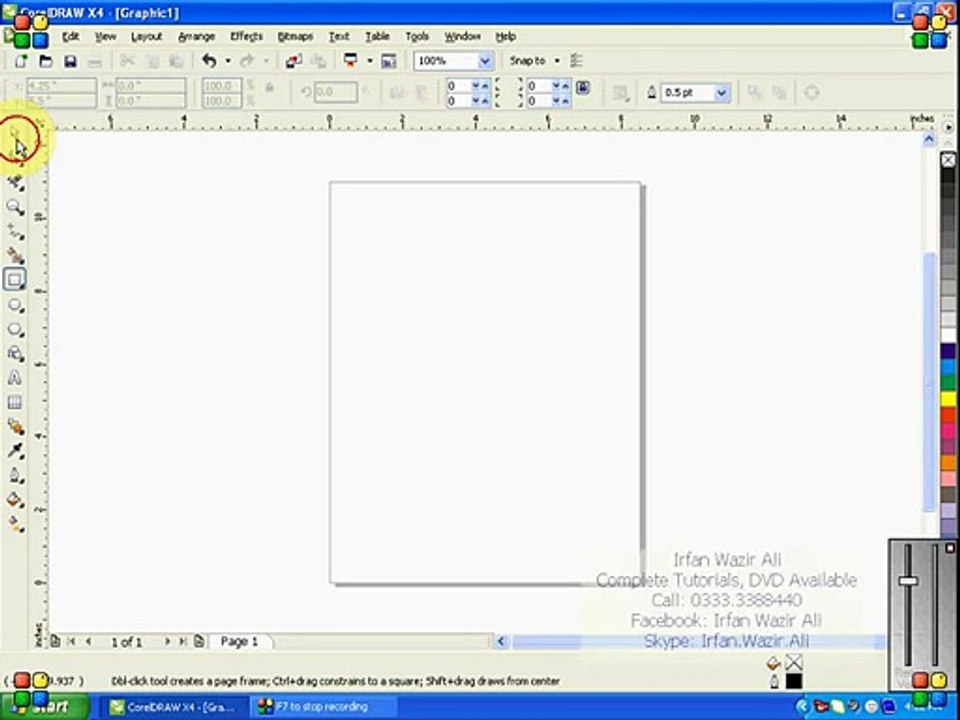Select the Freehand drawing tool
Screen dimensions: 960x720
(x=15, y=231)
